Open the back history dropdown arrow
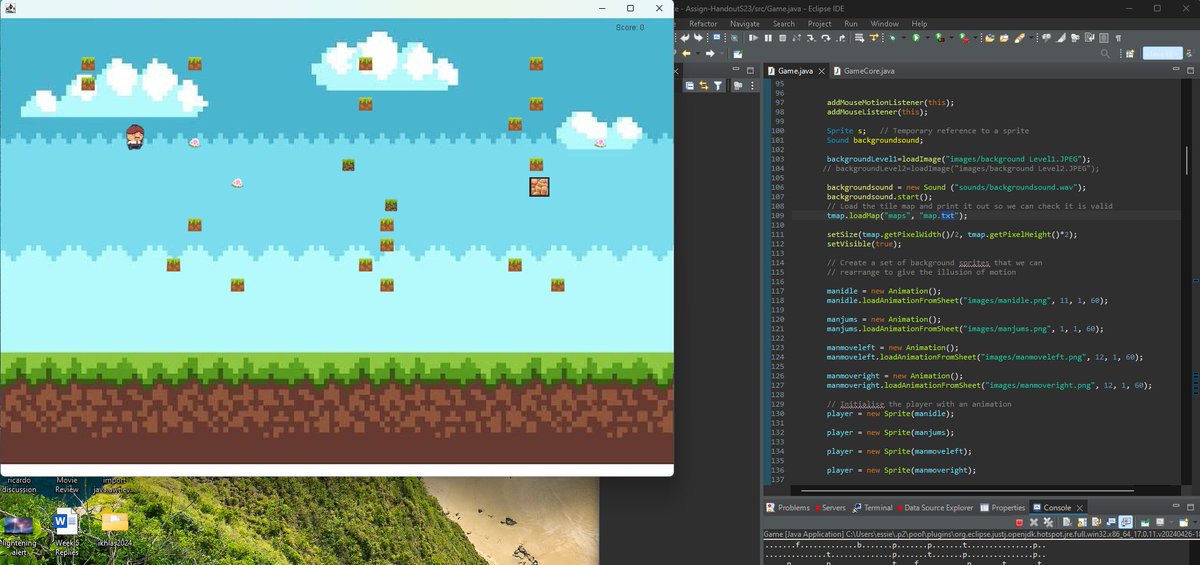The width and height of the screenshot is (1200, 565). tap(697, 53)
